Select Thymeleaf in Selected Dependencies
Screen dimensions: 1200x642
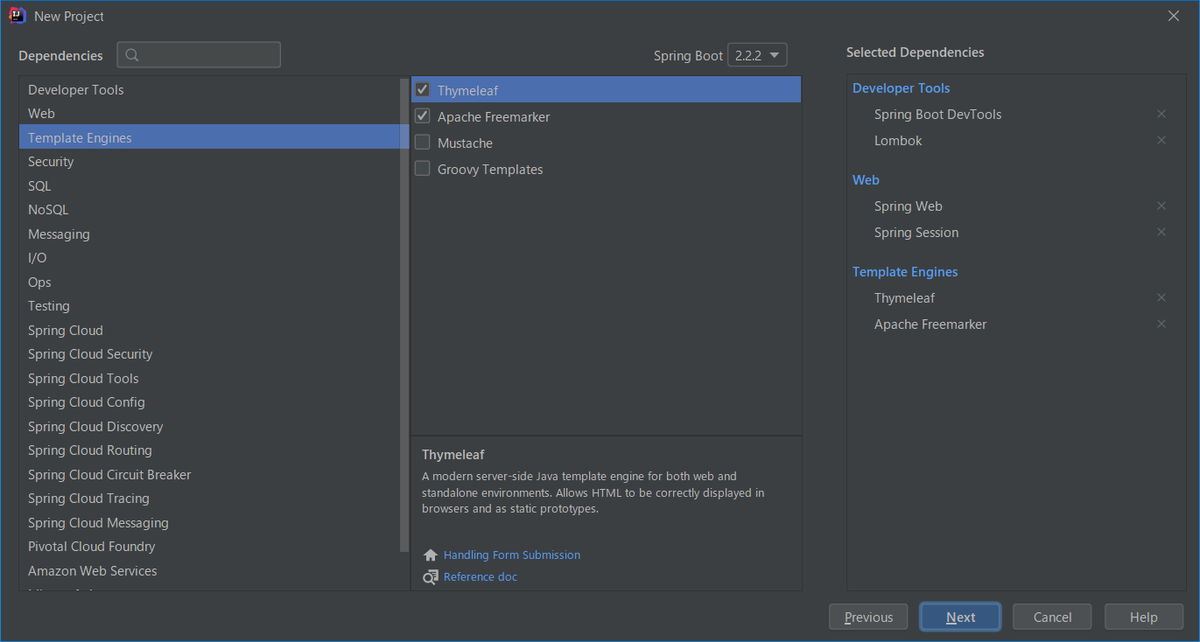[x=904, y=298]
